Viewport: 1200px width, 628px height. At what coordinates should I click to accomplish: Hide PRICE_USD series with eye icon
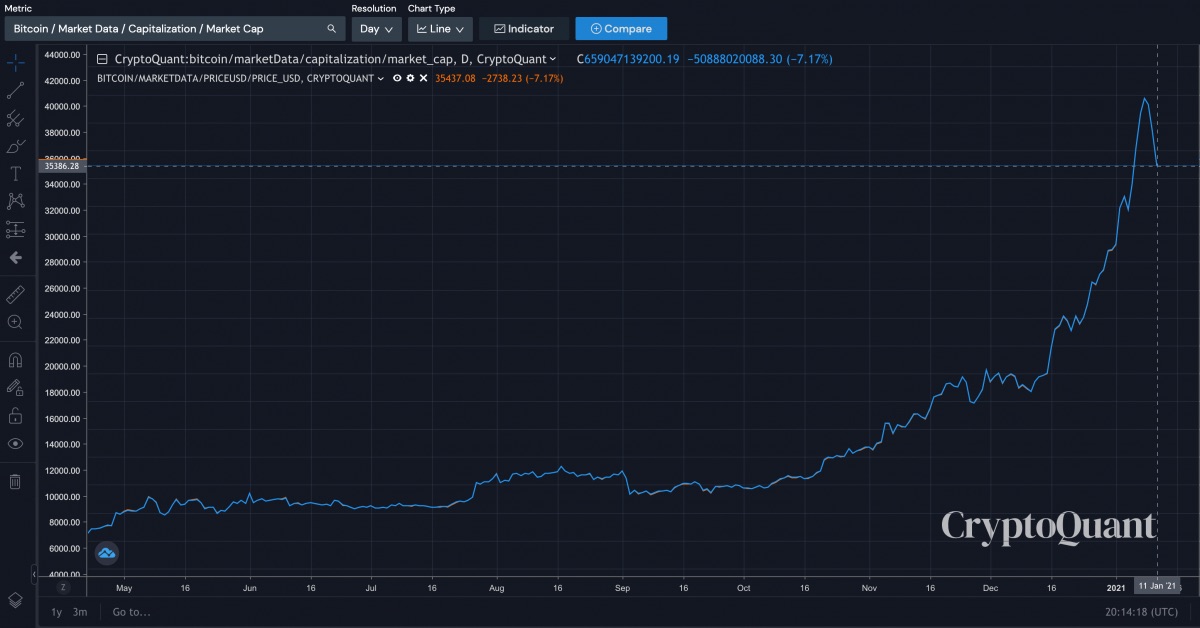click(x=397, y=78)
